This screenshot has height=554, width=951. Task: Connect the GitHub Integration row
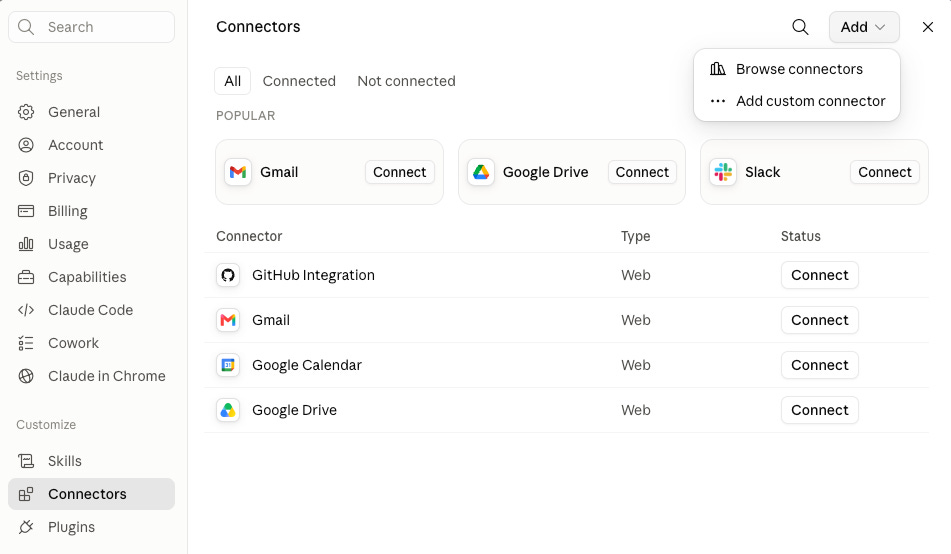pyautogui.click(x=819, y=275)
